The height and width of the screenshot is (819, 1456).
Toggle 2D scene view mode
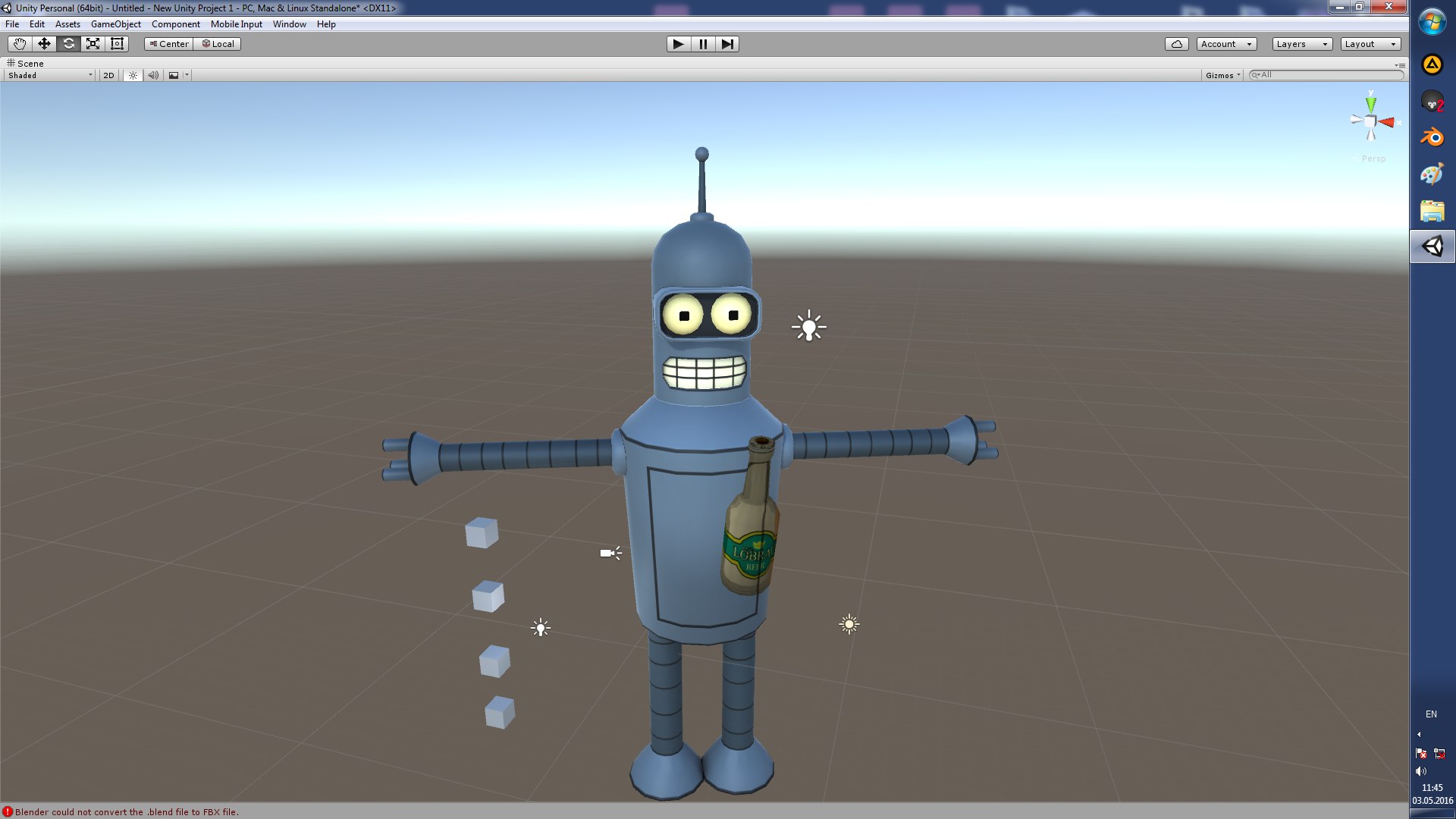(x=108, y=75)
